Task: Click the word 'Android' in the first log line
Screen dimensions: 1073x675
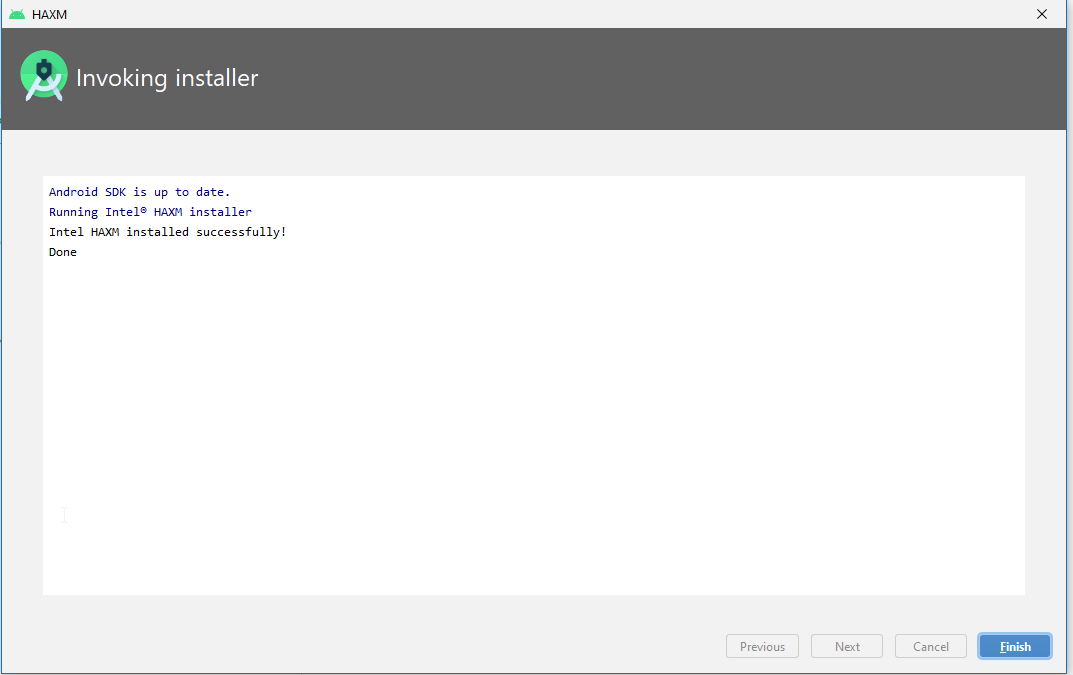Action: (73, 192)
